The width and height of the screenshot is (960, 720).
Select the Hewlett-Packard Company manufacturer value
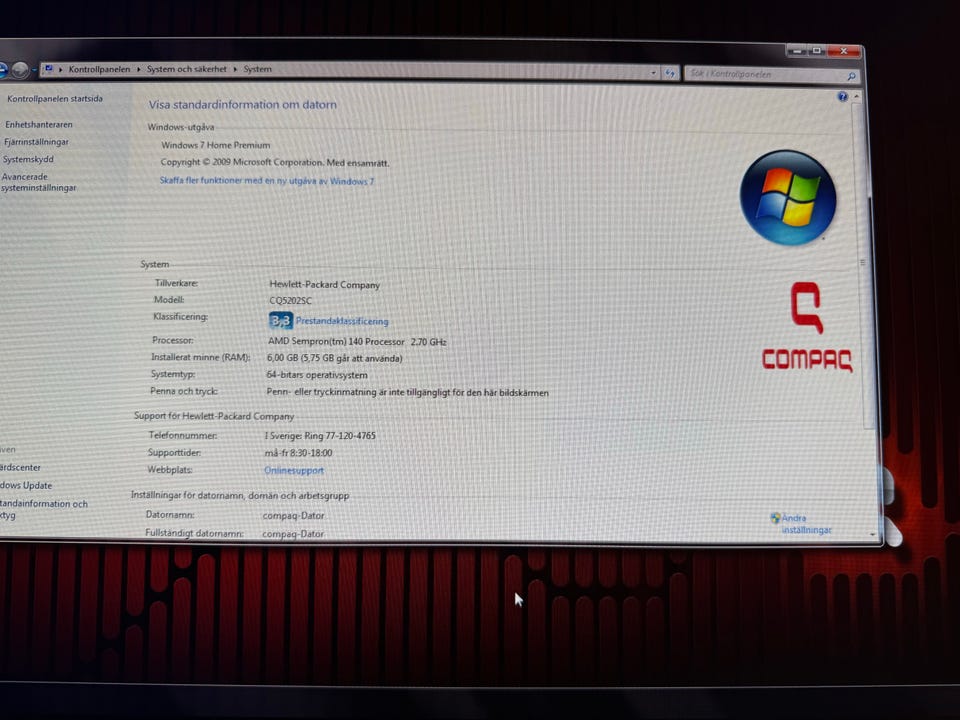click(324, 285)
